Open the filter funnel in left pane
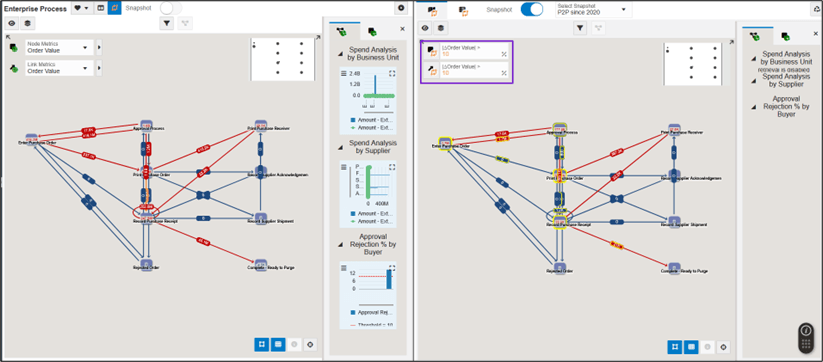Image resolution: width=823 pixels, height=362 pixels. click(x=166, y=23)
